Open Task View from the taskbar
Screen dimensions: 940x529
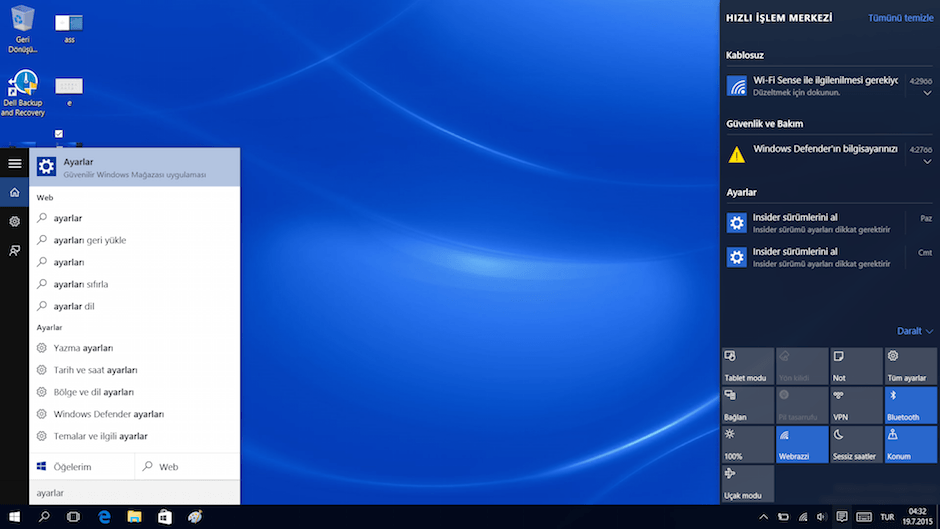[73, 516]
